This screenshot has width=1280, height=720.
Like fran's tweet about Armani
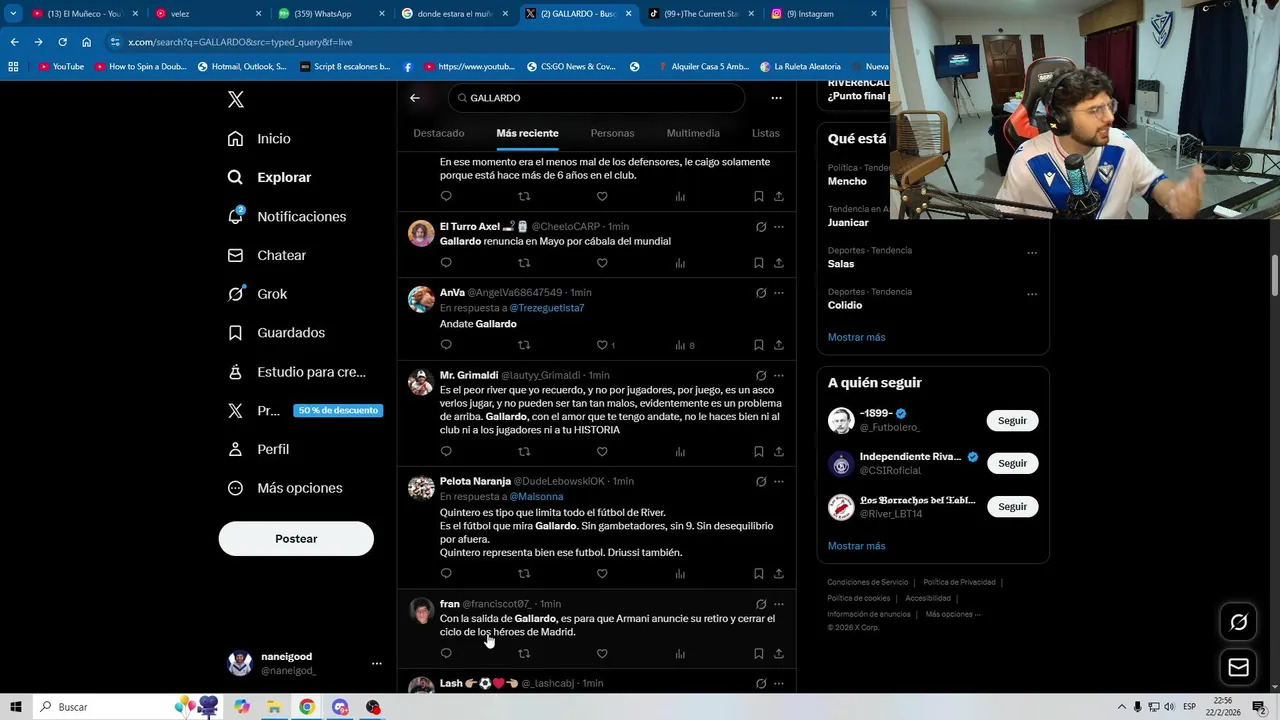point(602,654)
